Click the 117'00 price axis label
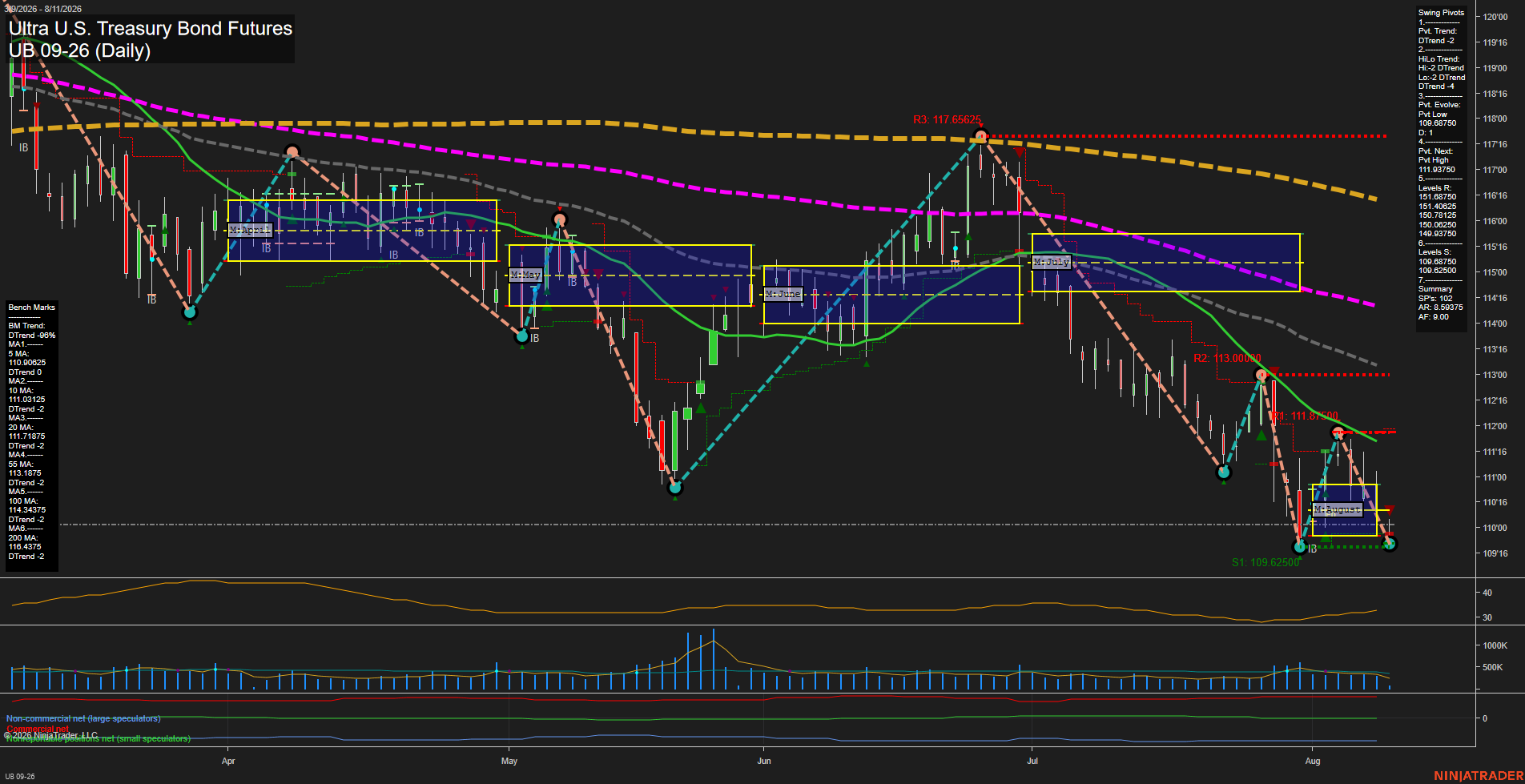This screenshot has height=784, width=1525. 1495,171
